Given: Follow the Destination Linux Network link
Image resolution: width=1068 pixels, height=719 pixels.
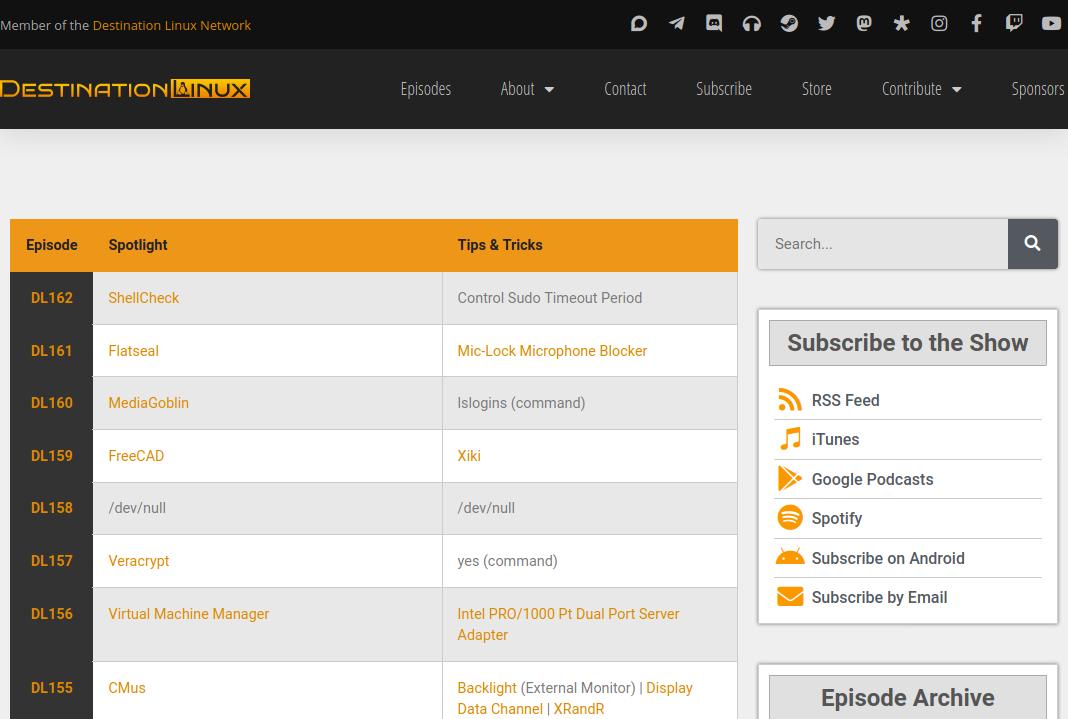Looking at the screenshot, I should [172, 25].
